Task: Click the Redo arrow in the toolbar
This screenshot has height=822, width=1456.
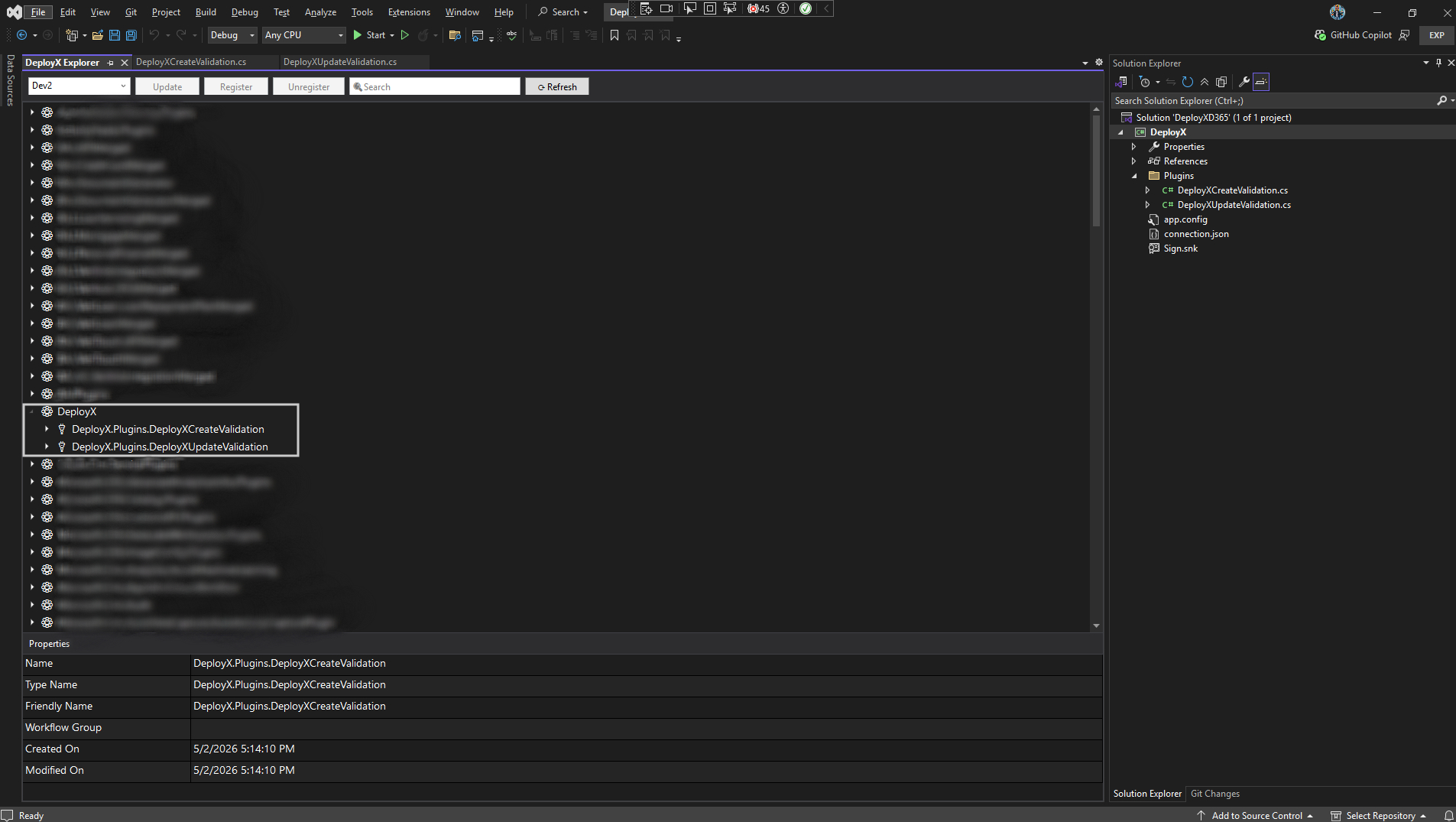Action: click(x=181, y=35)
